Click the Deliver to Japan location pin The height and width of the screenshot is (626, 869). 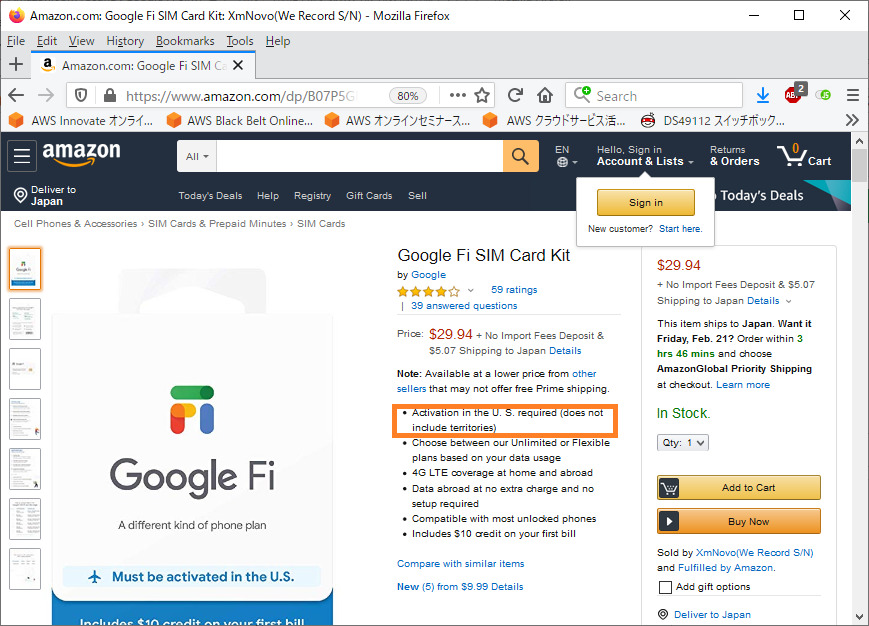coord(21,195)
